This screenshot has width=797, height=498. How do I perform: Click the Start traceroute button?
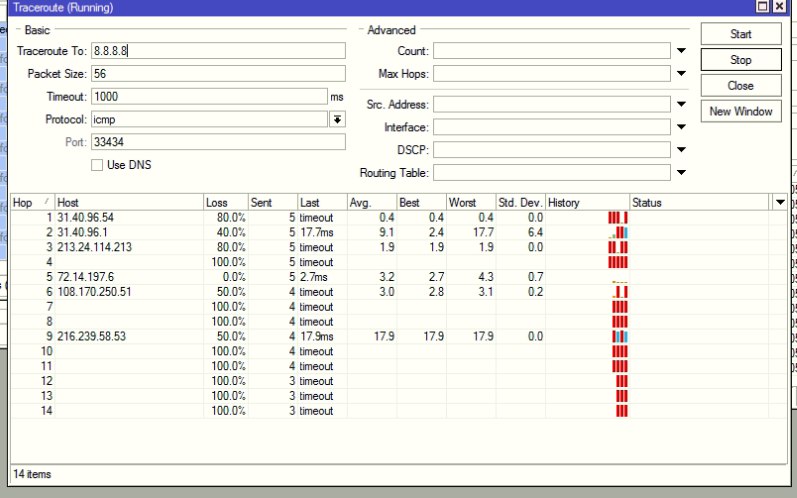pyautogui.click(x=741, y=34)
